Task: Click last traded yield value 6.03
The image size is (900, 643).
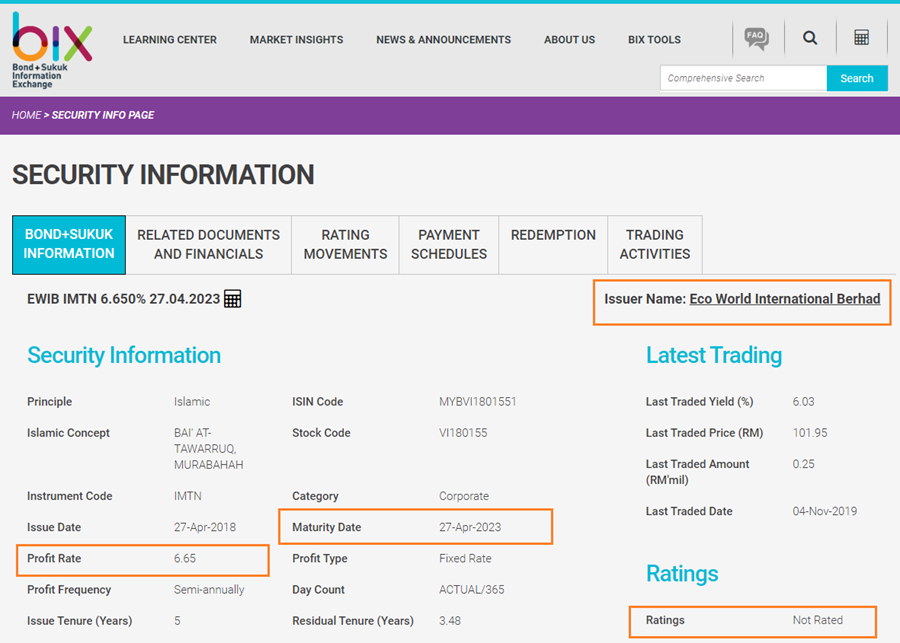Action: 804,402
